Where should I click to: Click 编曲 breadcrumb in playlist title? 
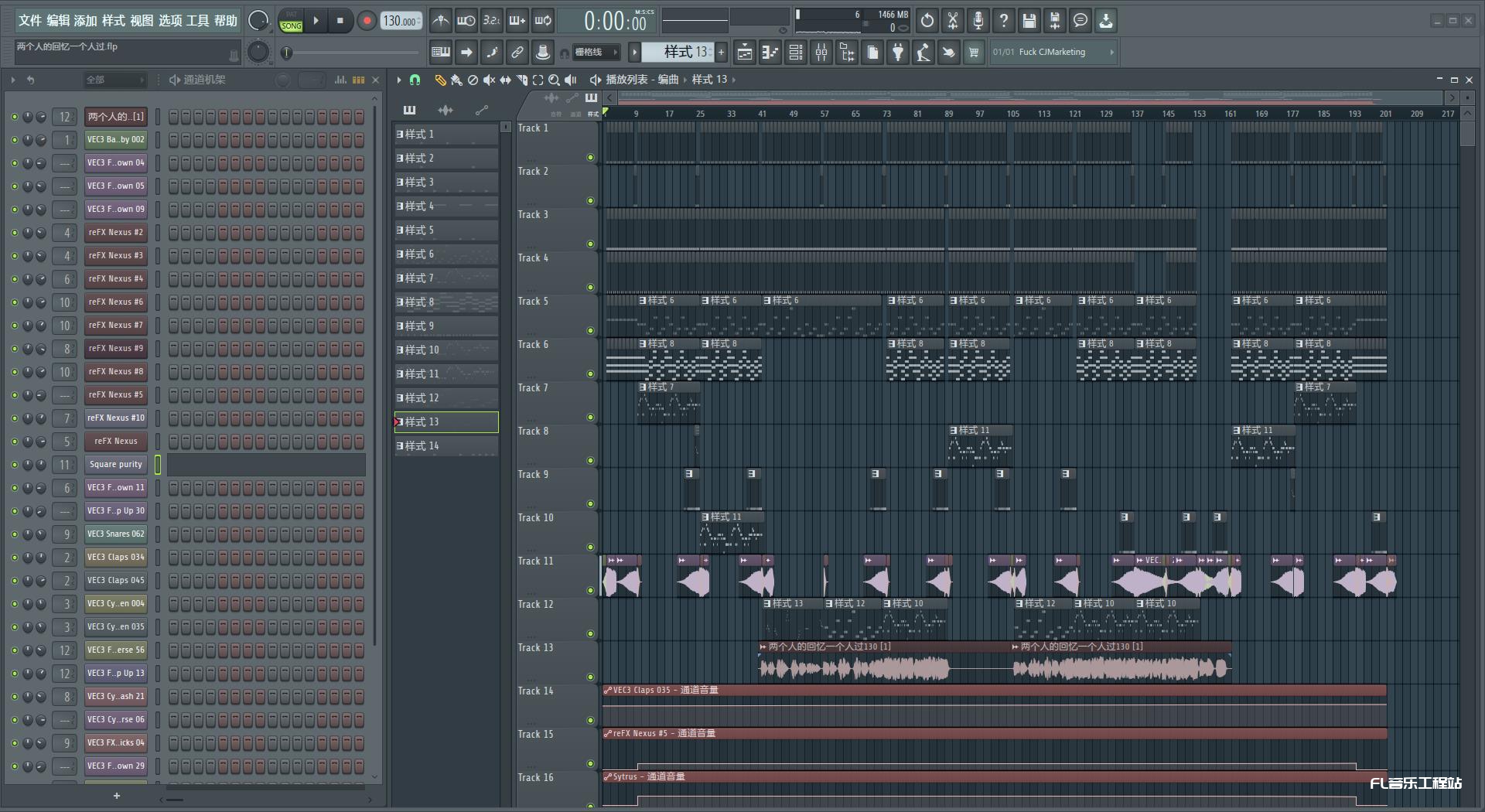pos(668,80)
